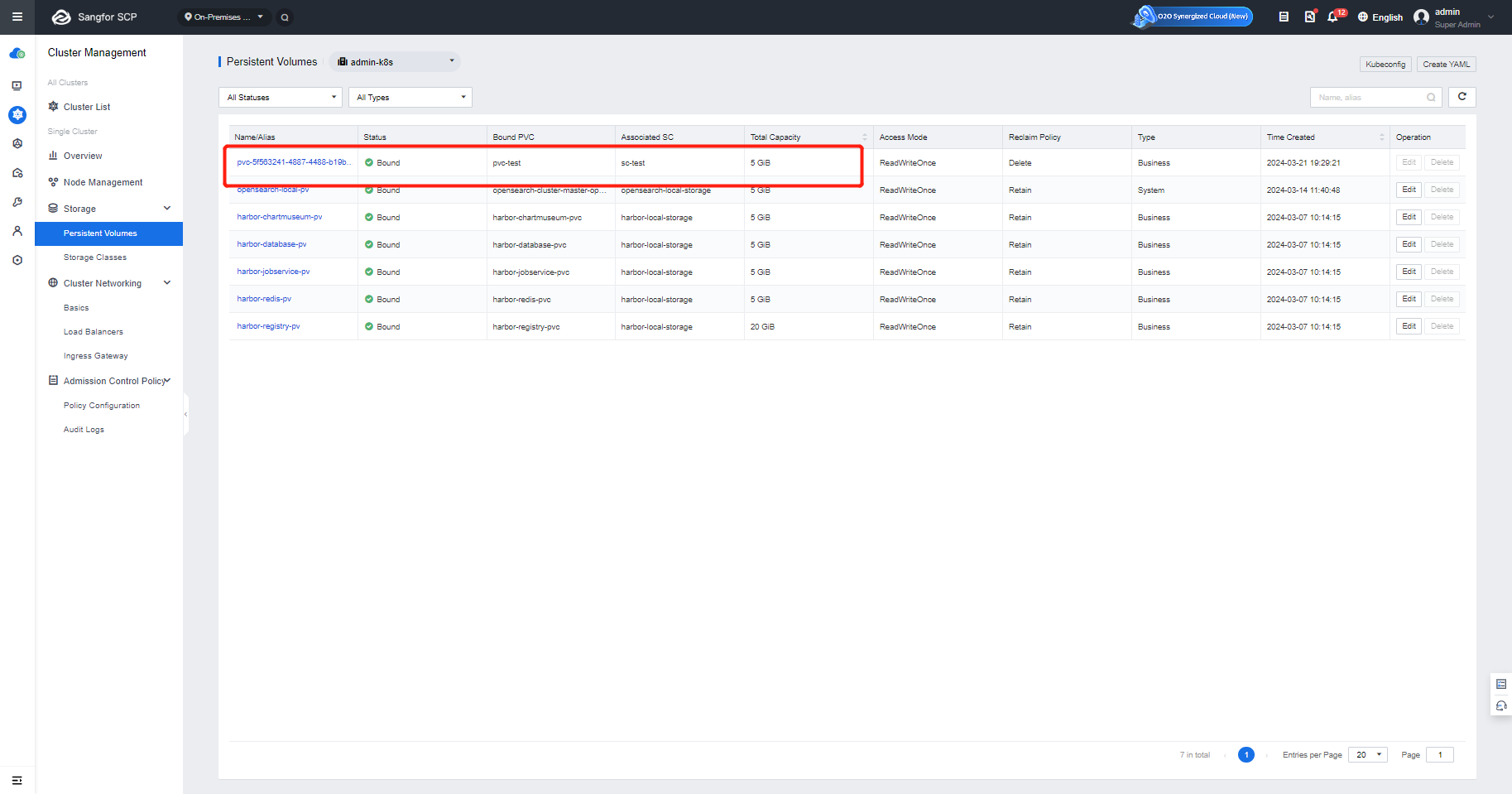Image resolution: width=1512 pixels, height=794 pixels.
Task: Open Entries per Page dropdown
Action: point(1368,755)
